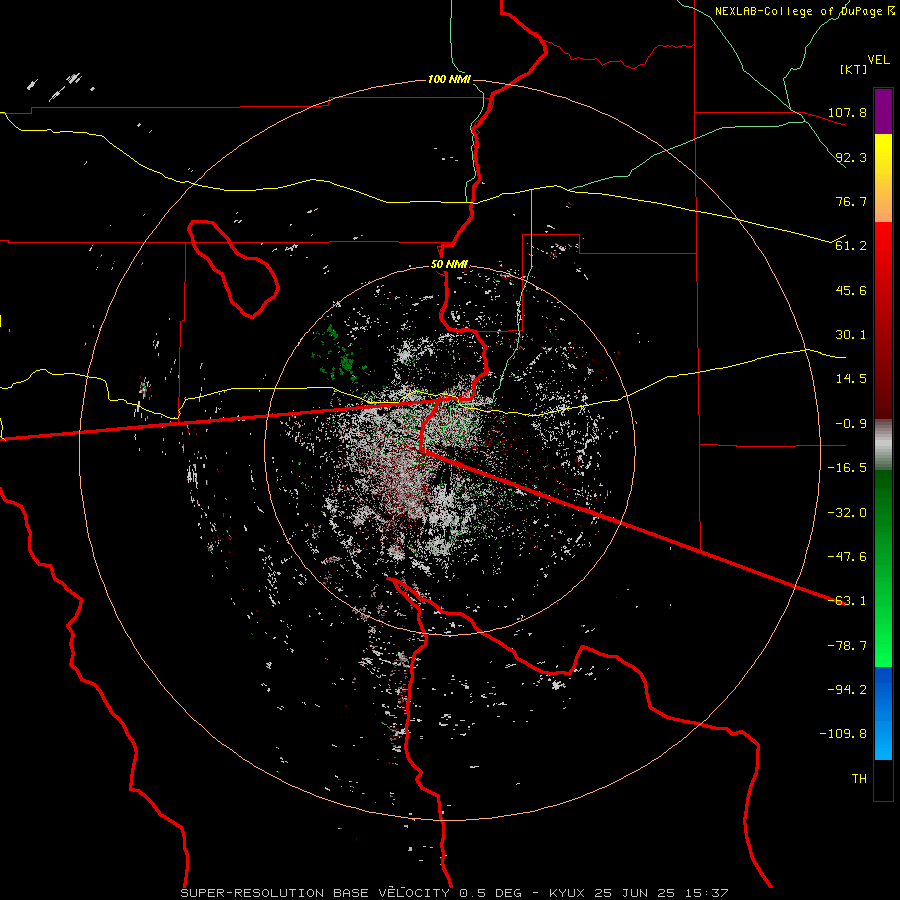Click the 100 NMI range ring label
The width and height of the screenshot is (900, 900).
449,79
